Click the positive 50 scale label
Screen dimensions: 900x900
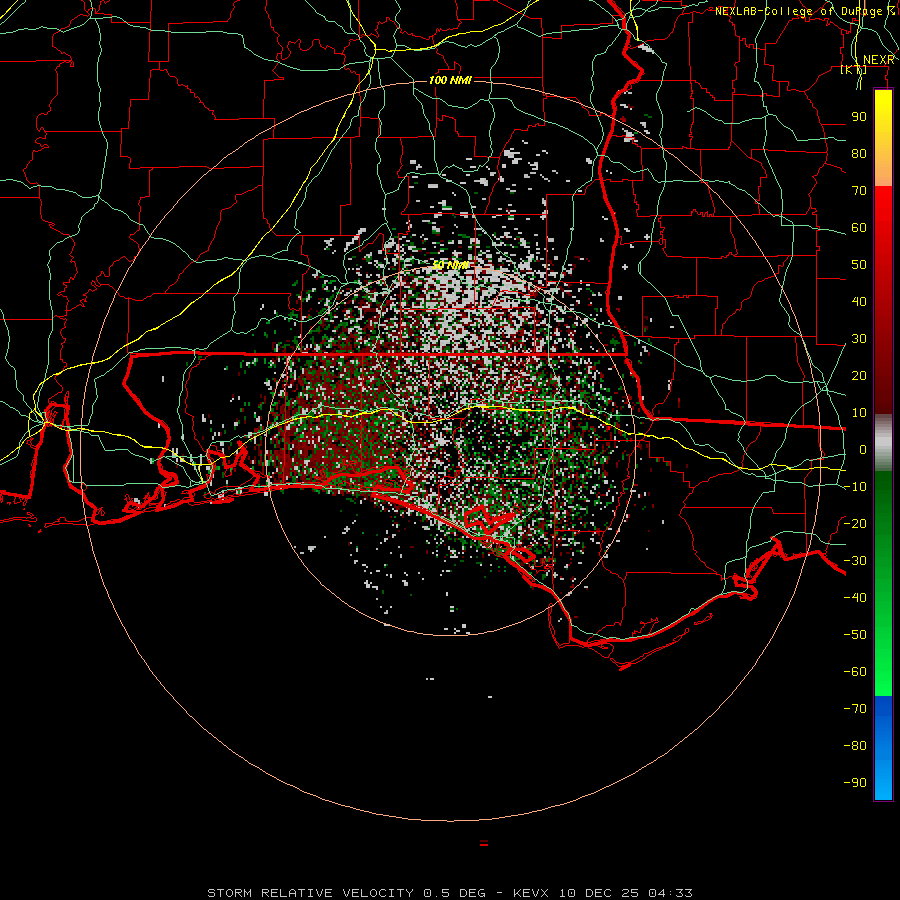point(859,265)
